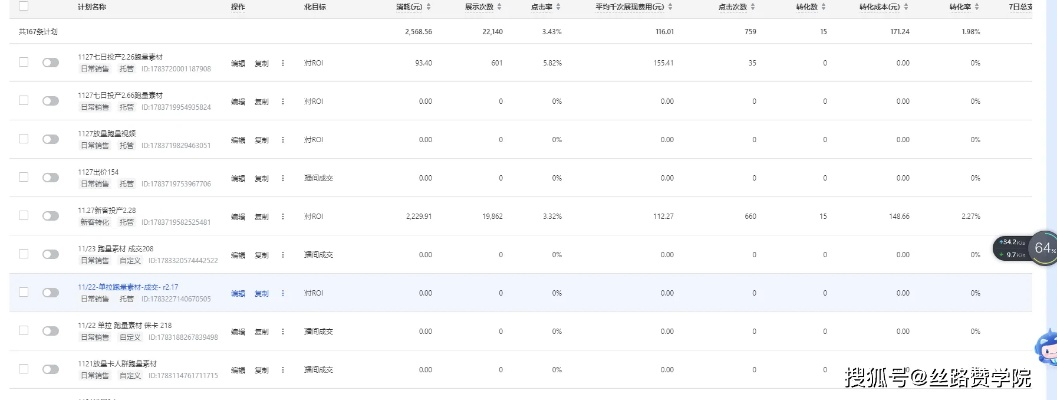Screen dimensions: 1057x400
Task: Toggle on plan 1127七日投产2.66跑量素材
Action: [x=51, y=101]
